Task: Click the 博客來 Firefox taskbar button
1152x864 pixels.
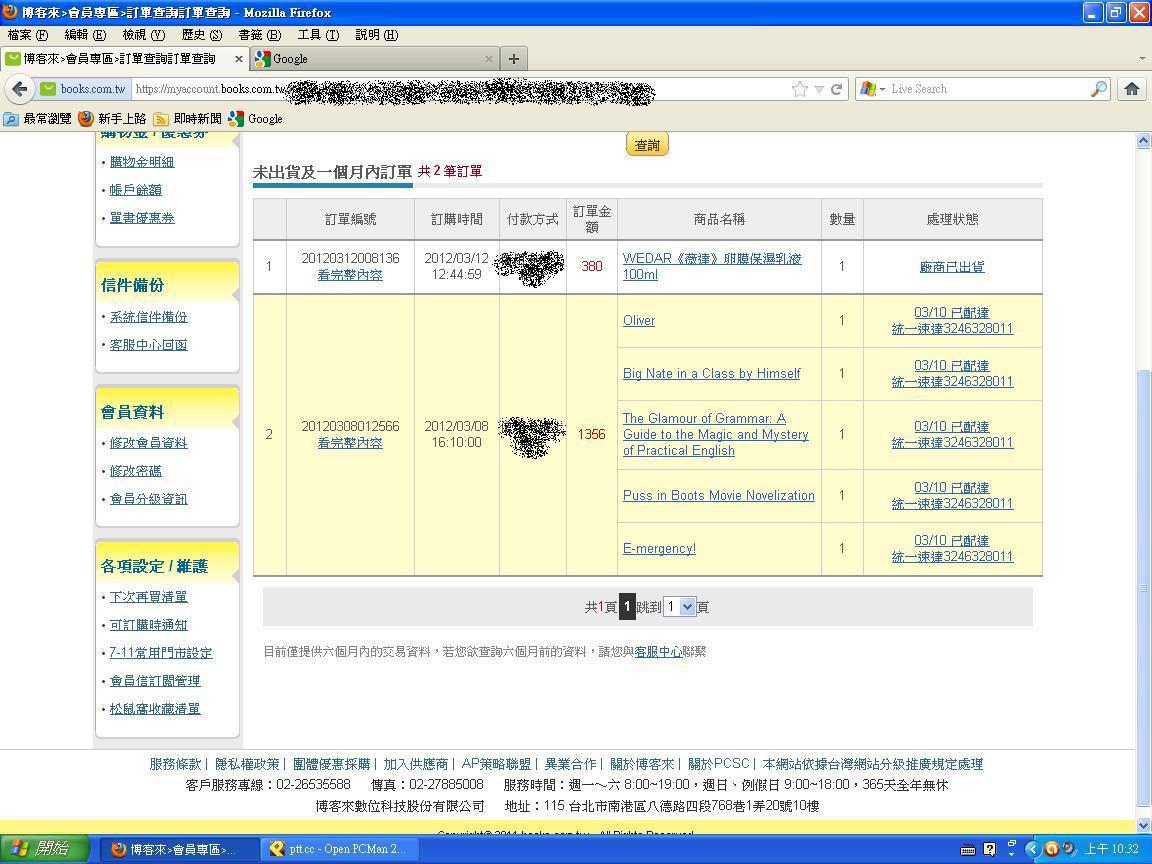Action: 178,849
